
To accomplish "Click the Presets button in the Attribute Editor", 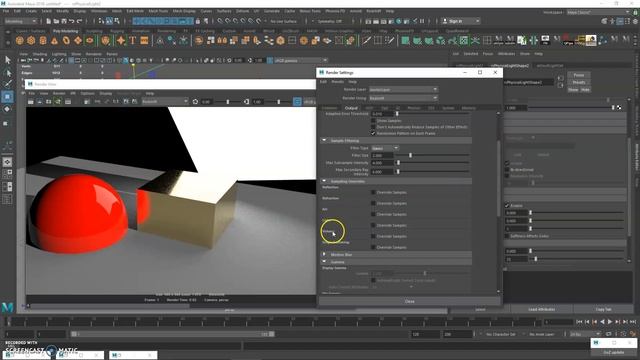I will tap(579, 82).
